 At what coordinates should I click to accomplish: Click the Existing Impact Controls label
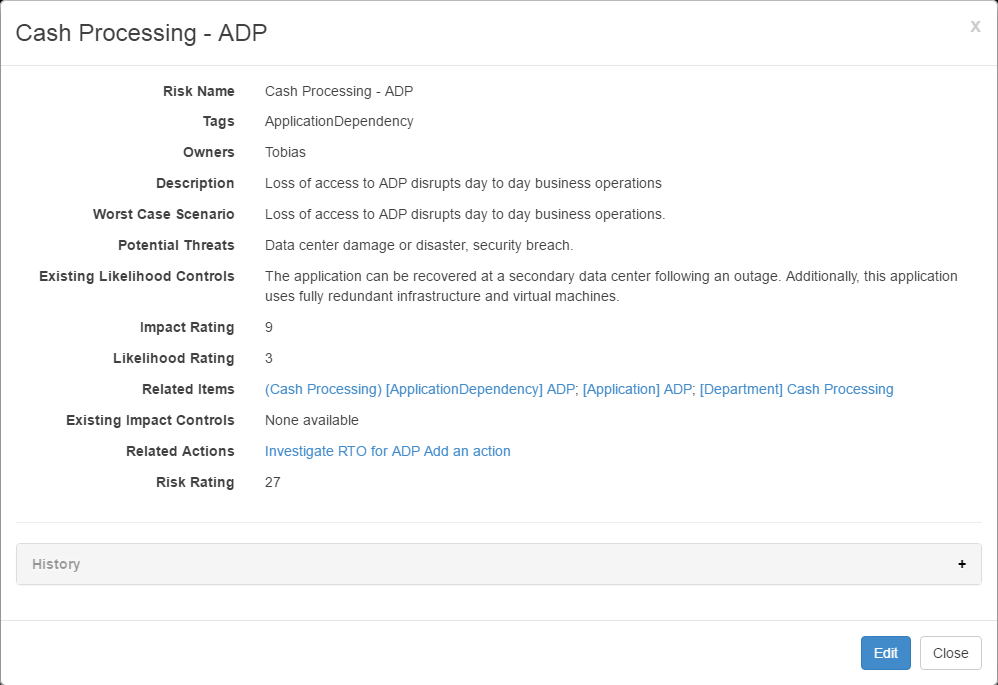pos(150,420)
